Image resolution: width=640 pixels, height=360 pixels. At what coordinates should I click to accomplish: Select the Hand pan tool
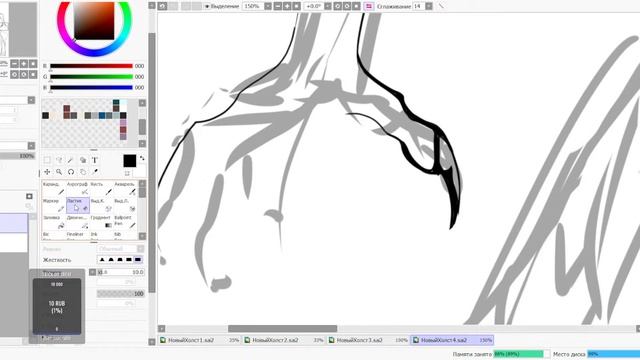coord(83,172)
